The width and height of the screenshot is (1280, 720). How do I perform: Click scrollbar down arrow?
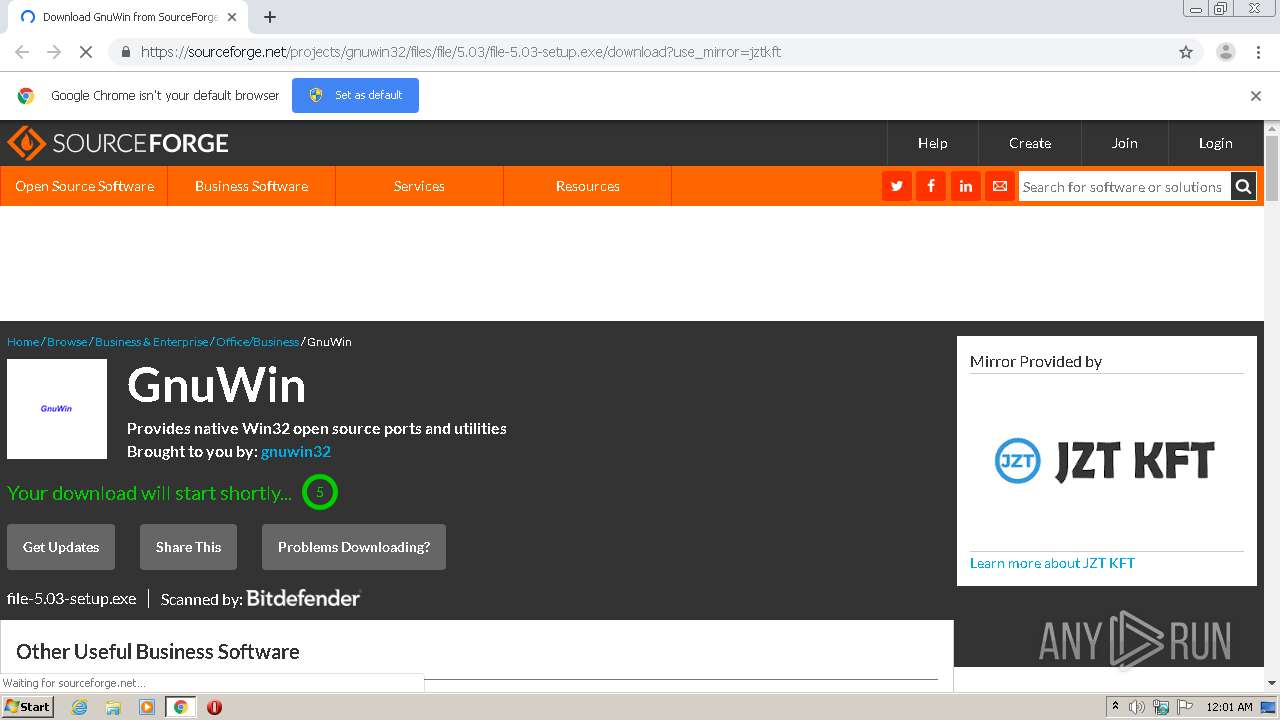[1272, 683]
